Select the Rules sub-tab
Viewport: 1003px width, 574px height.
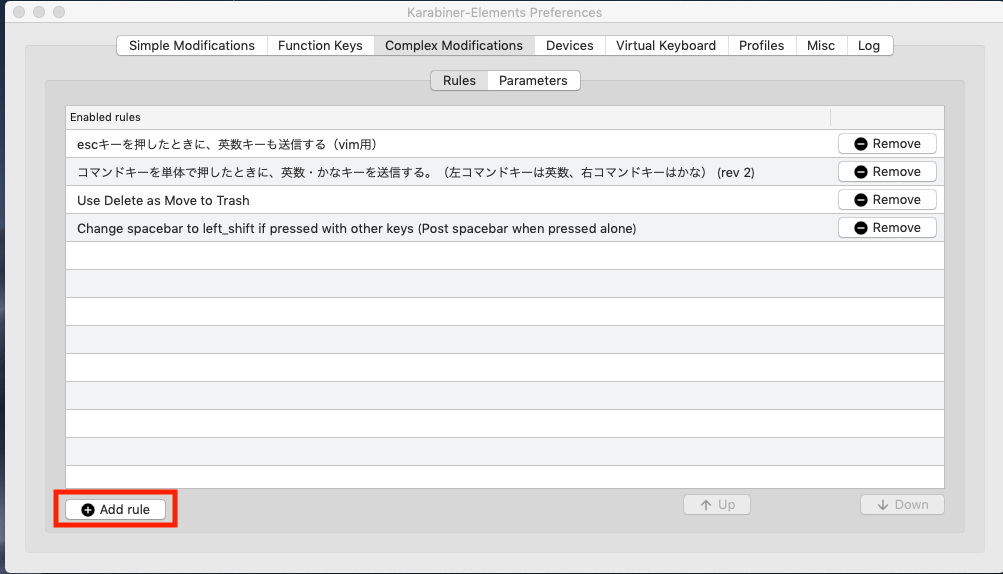459,81
